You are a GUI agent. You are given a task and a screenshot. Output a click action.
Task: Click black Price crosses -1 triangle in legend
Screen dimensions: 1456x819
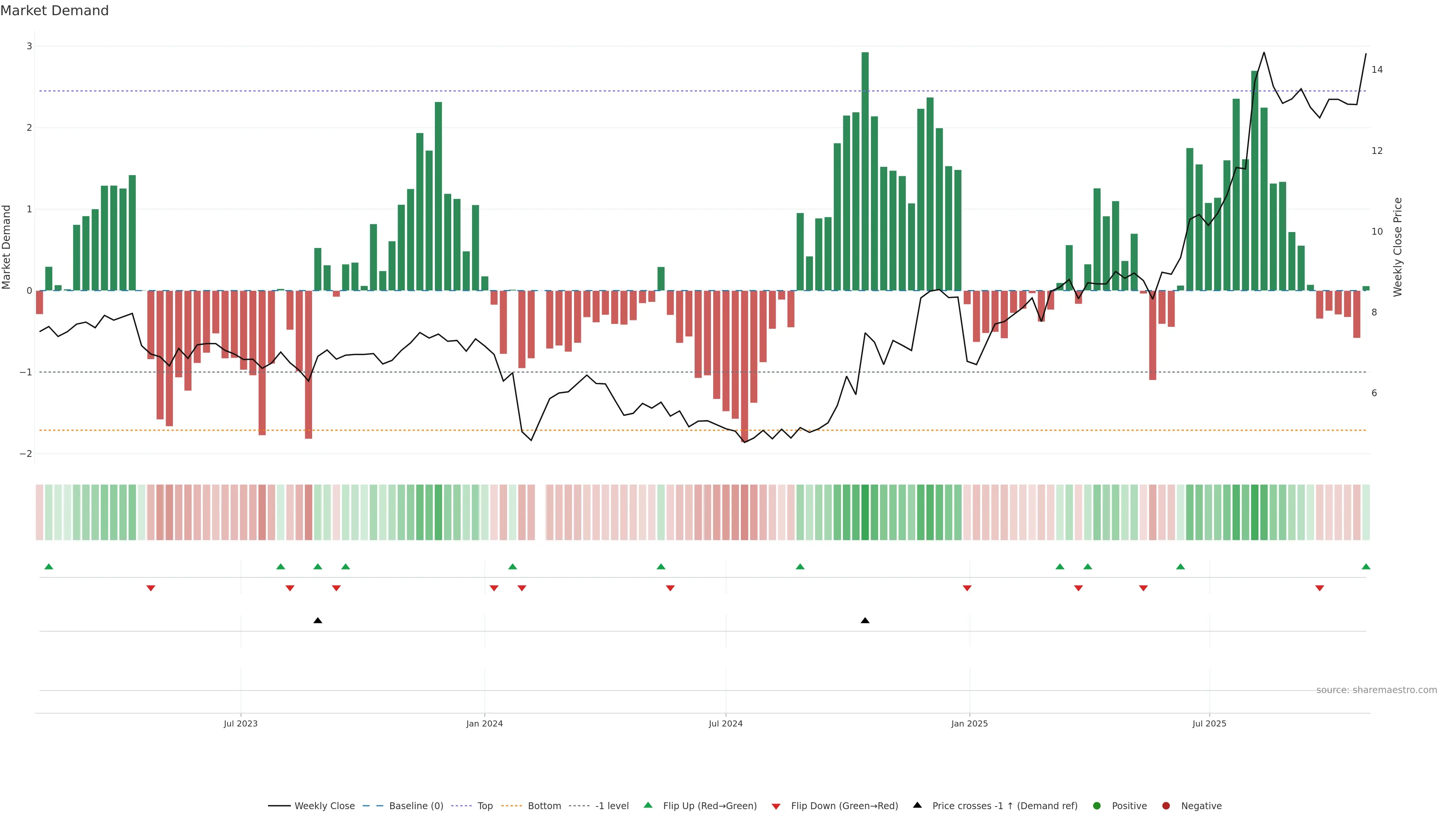click(x=917, y=805)
